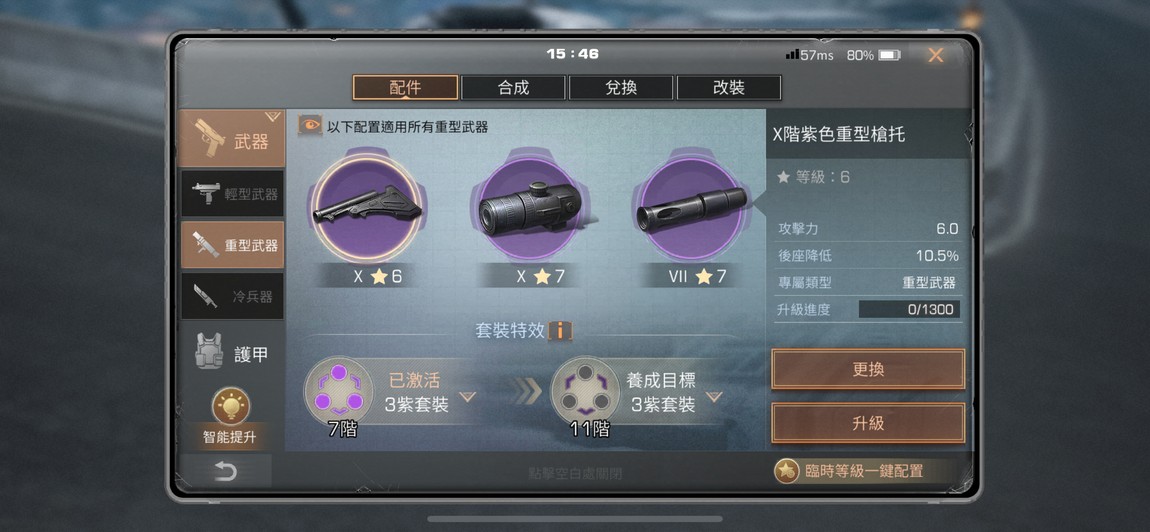
Task: Switch to the 兌換 tab
Action: pos(621,88)
